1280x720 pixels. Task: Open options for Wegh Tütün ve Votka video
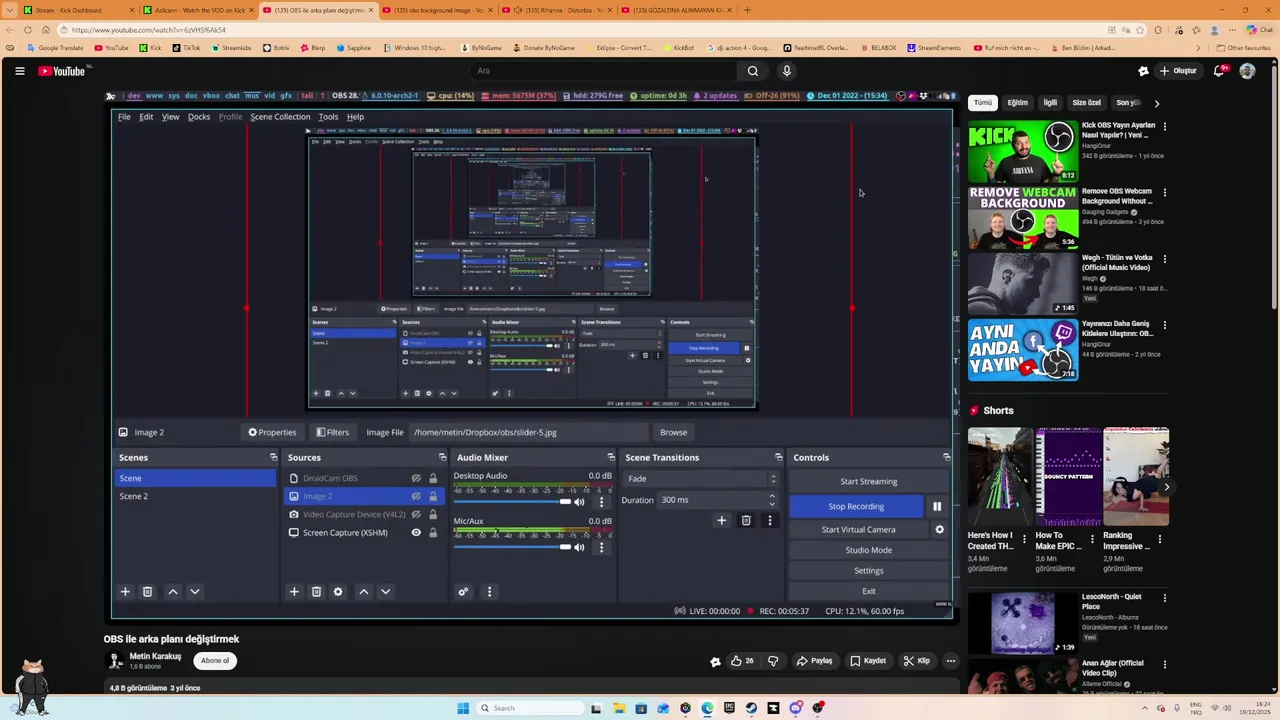[x=1165, y=259]
